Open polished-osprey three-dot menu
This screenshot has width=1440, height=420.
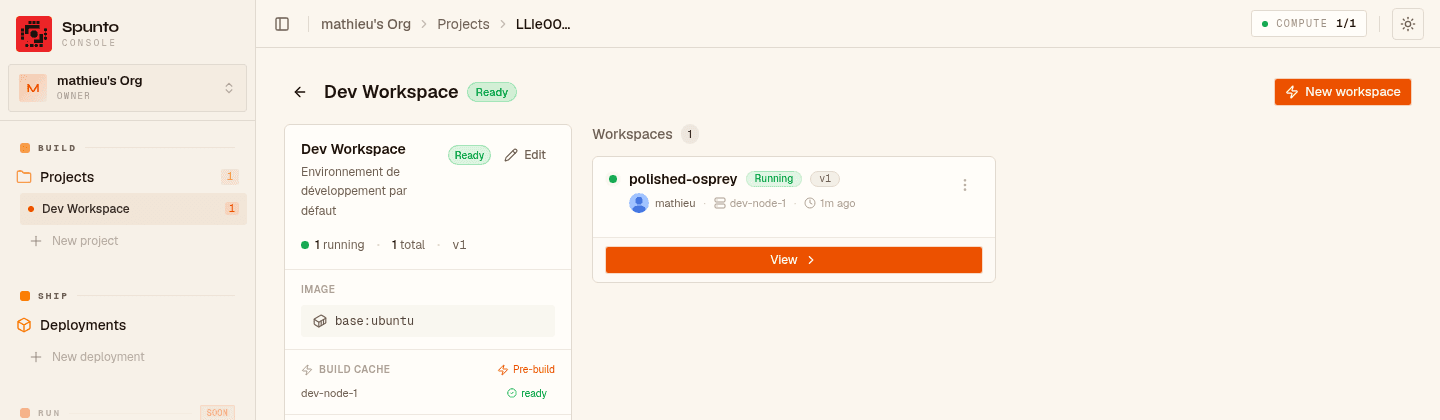coord(965,185)
